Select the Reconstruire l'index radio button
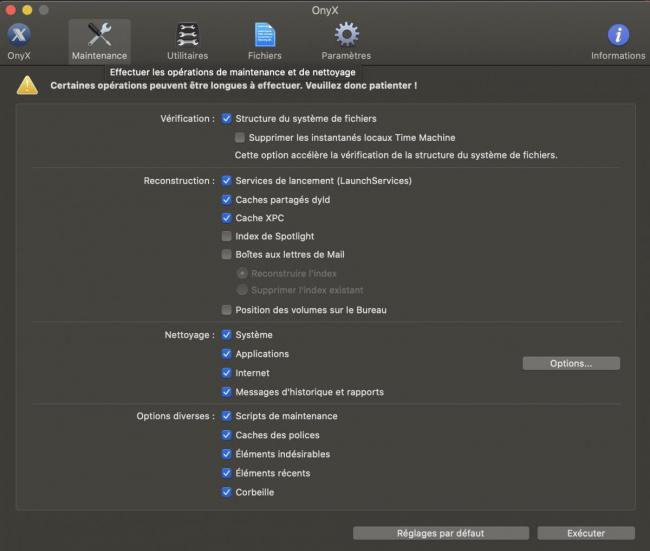650x551 pixels. (241, 273)
